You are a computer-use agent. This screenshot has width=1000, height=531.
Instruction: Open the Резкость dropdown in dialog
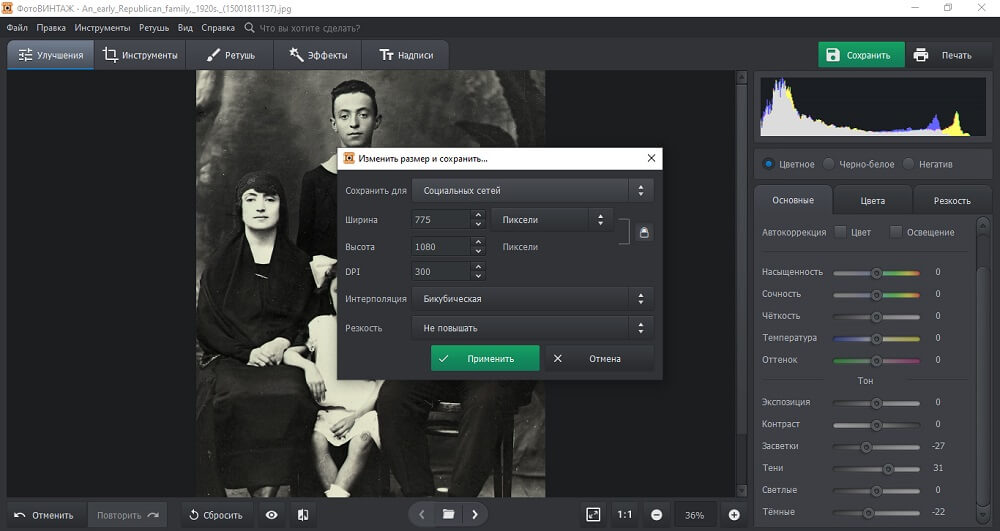[x=532, y=327]
